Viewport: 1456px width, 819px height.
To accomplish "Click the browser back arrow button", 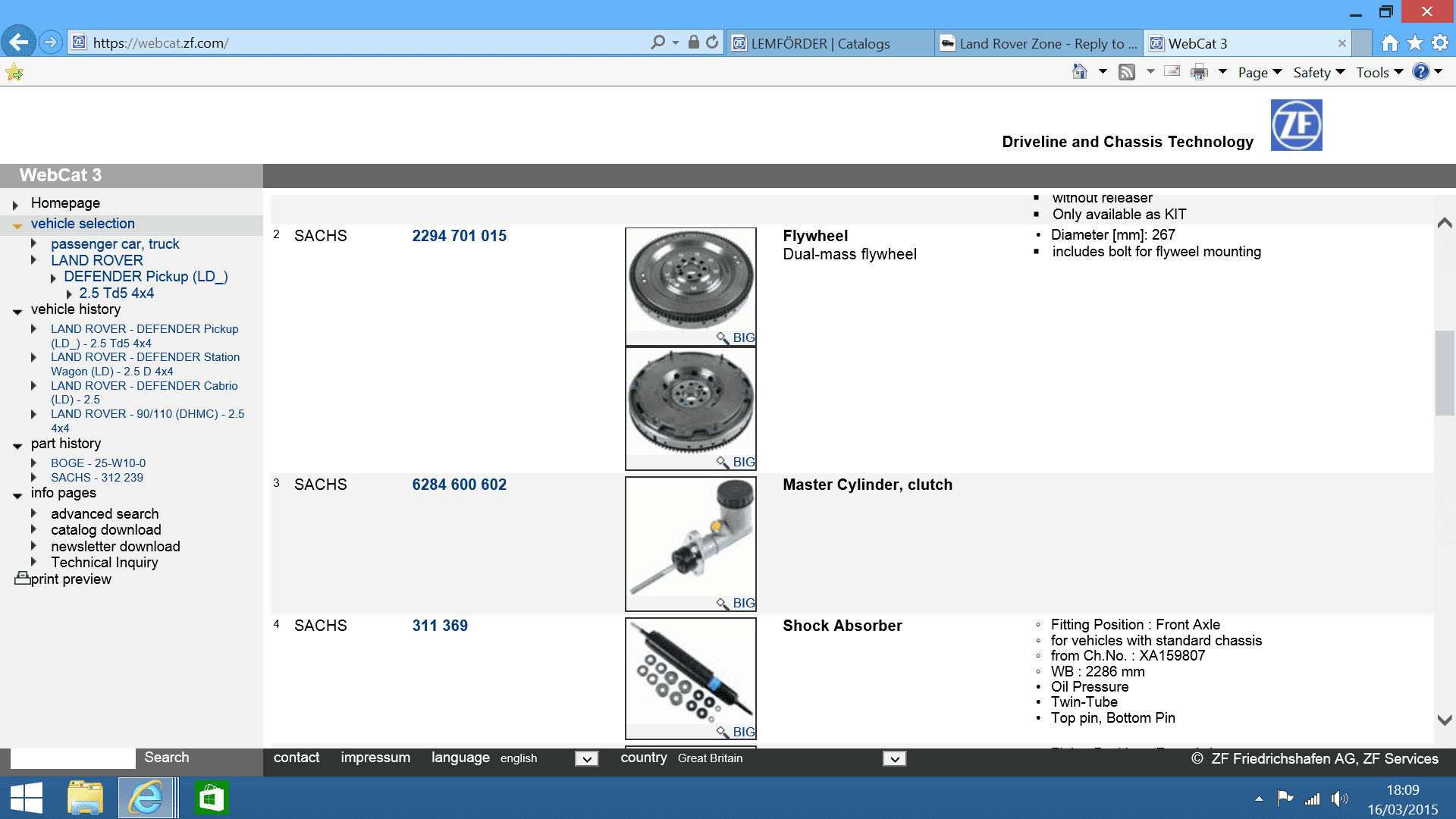I will pos(18,42).
